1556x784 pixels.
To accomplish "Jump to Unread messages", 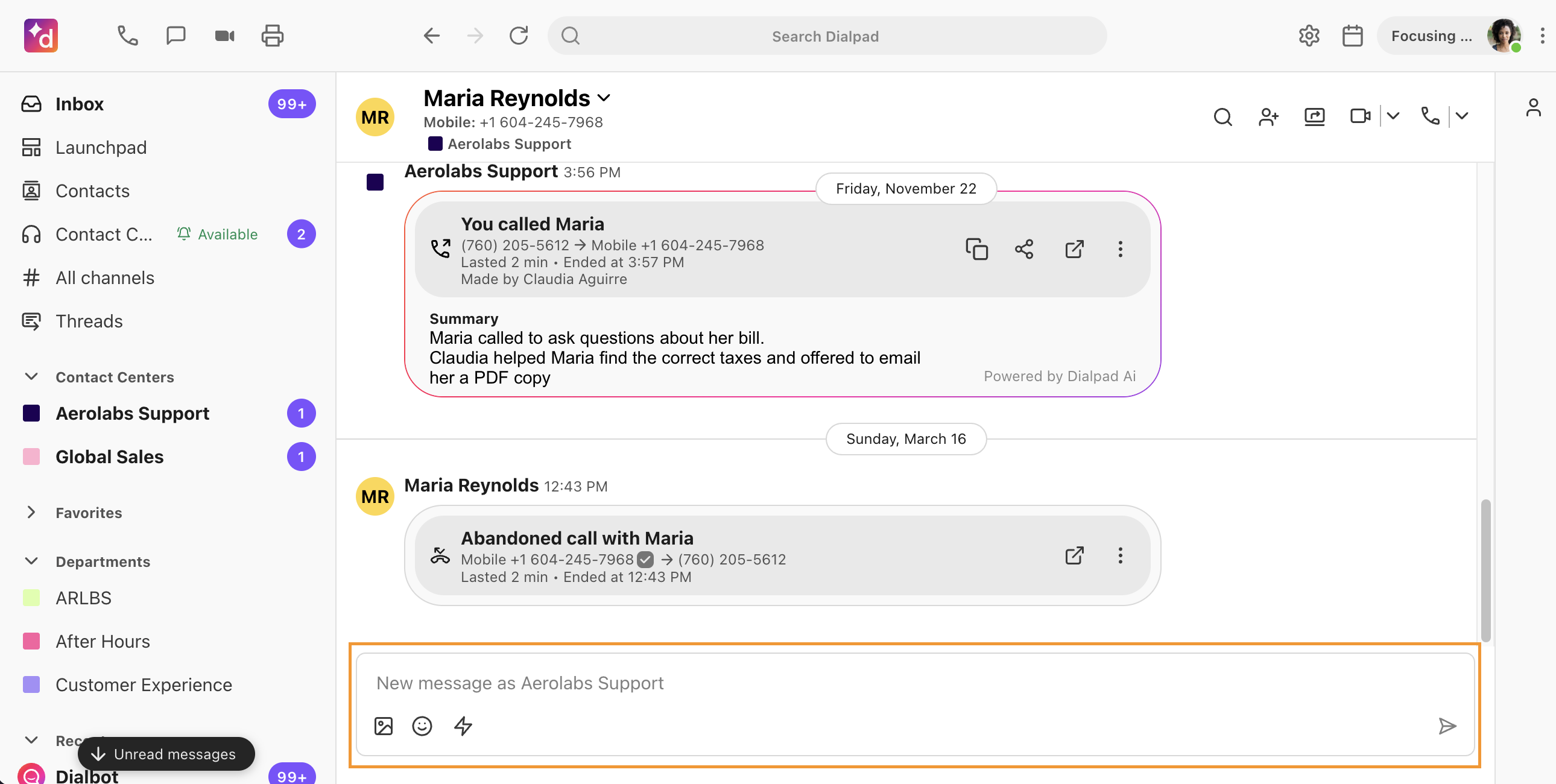I will point(166,754).
